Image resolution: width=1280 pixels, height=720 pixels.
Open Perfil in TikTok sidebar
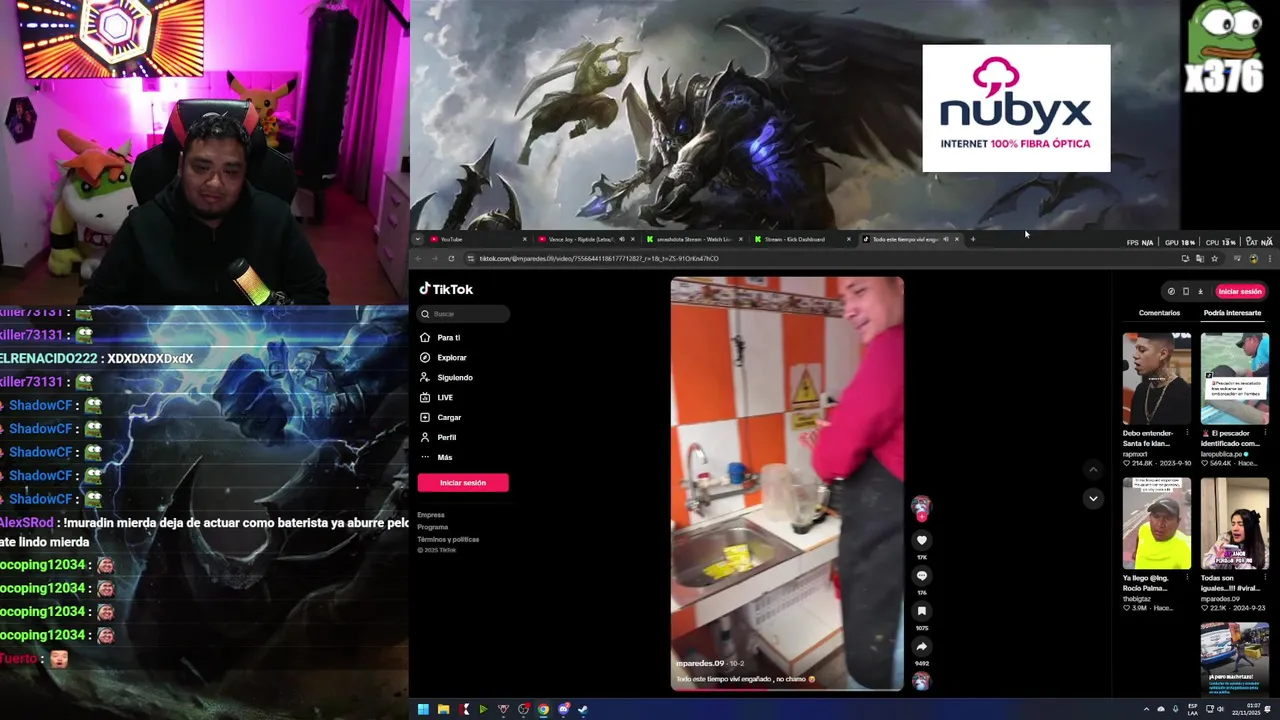(x=438, y=438)
